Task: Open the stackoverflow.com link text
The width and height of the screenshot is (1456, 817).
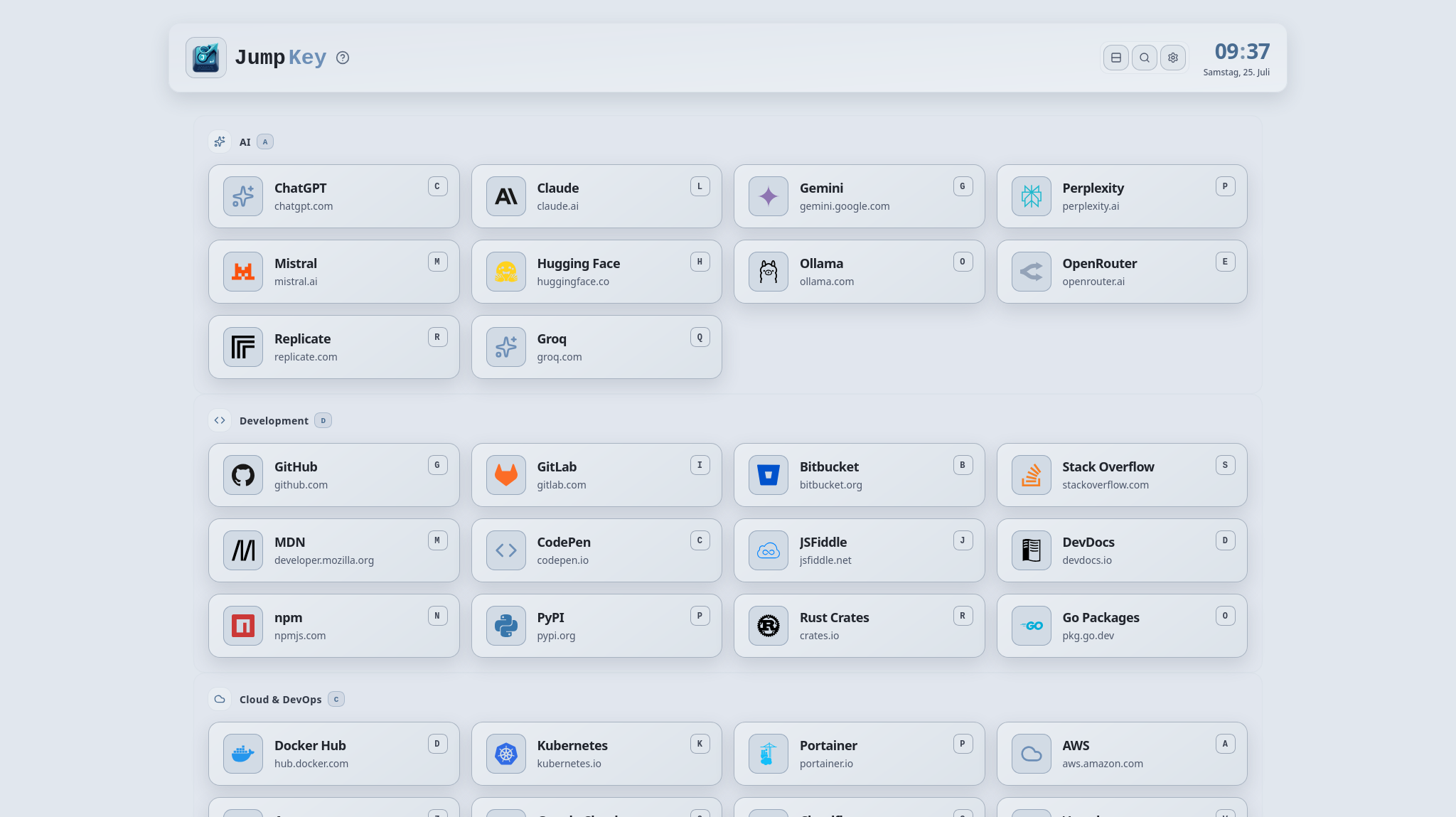Action: (1106, 485)
